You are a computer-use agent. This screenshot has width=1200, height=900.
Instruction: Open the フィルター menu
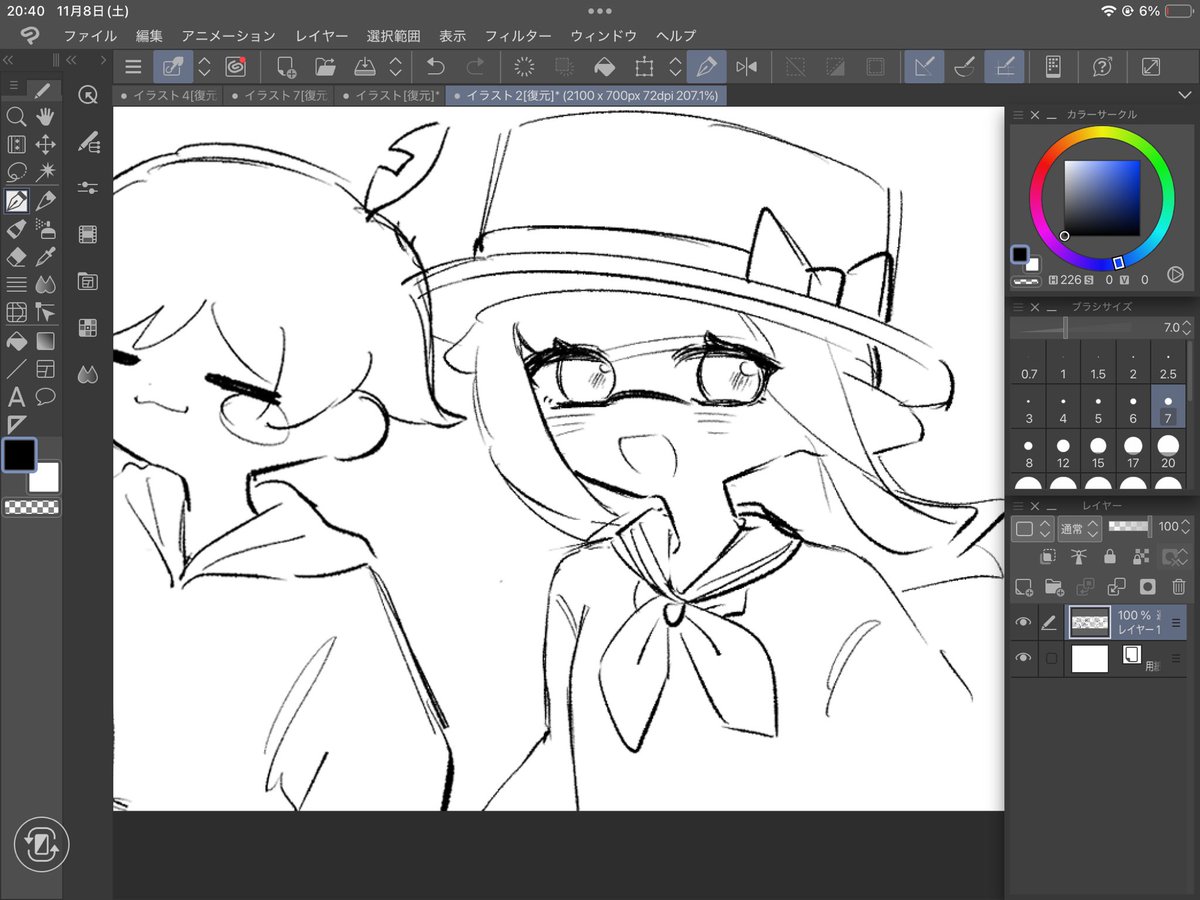(518, 36)
